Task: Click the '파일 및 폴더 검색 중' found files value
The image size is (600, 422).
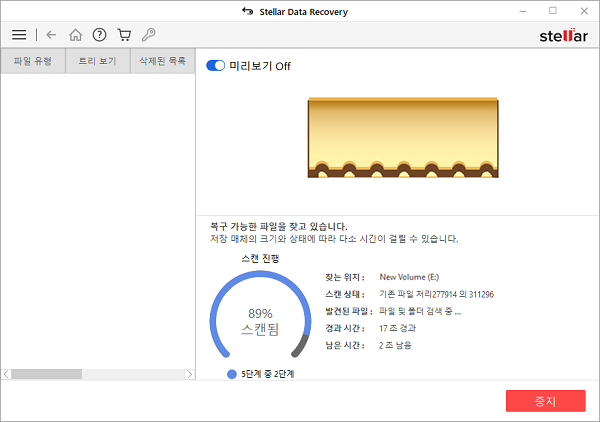Action: tap(420, 311)
